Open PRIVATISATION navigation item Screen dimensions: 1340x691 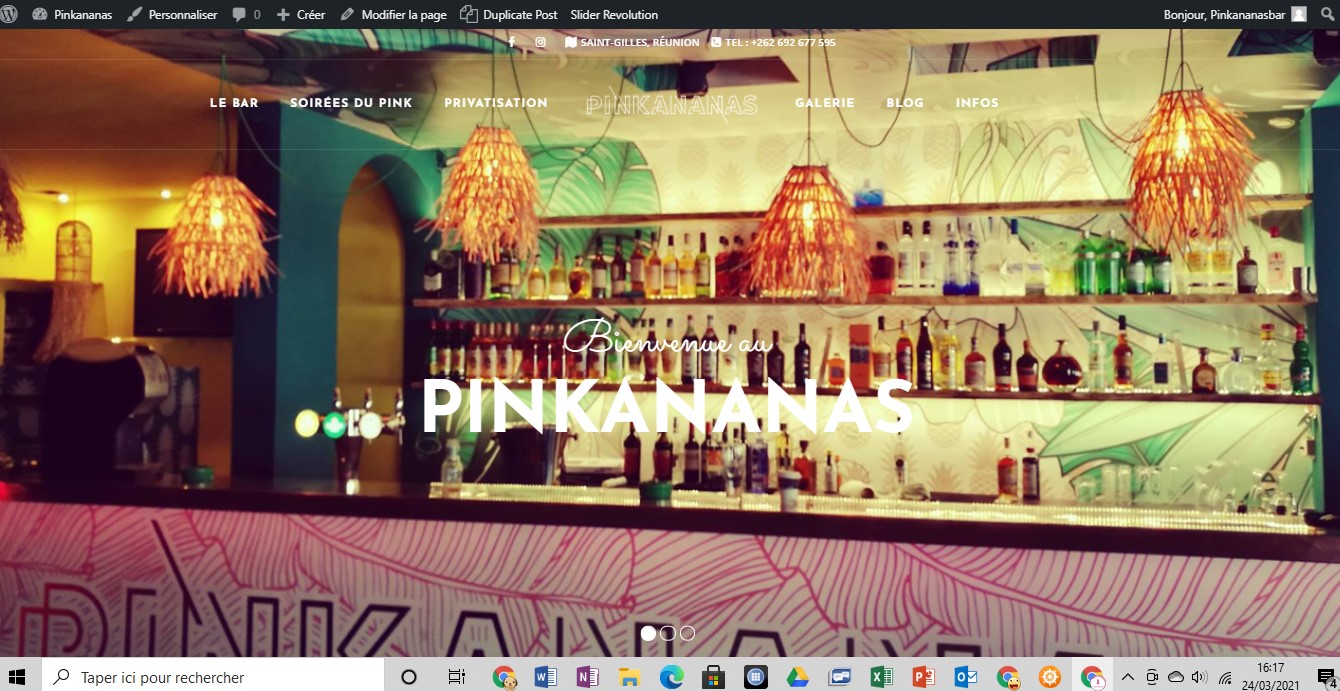pos(496,103)
